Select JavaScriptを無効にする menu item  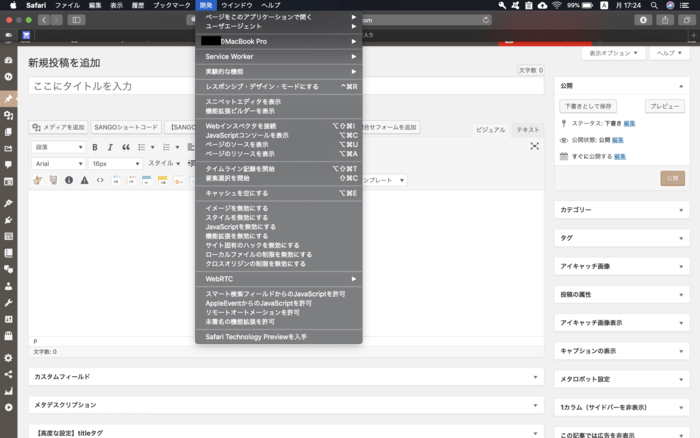[x=279, y=227]
